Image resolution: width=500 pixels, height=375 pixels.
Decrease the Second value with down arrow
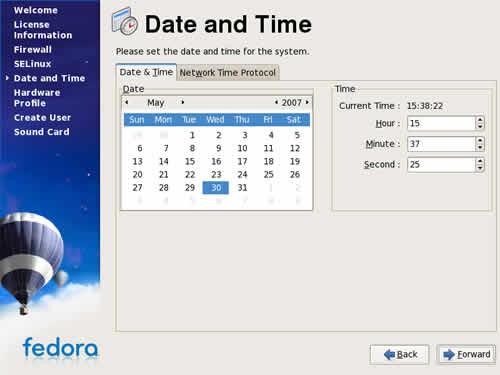pos(480,168)
